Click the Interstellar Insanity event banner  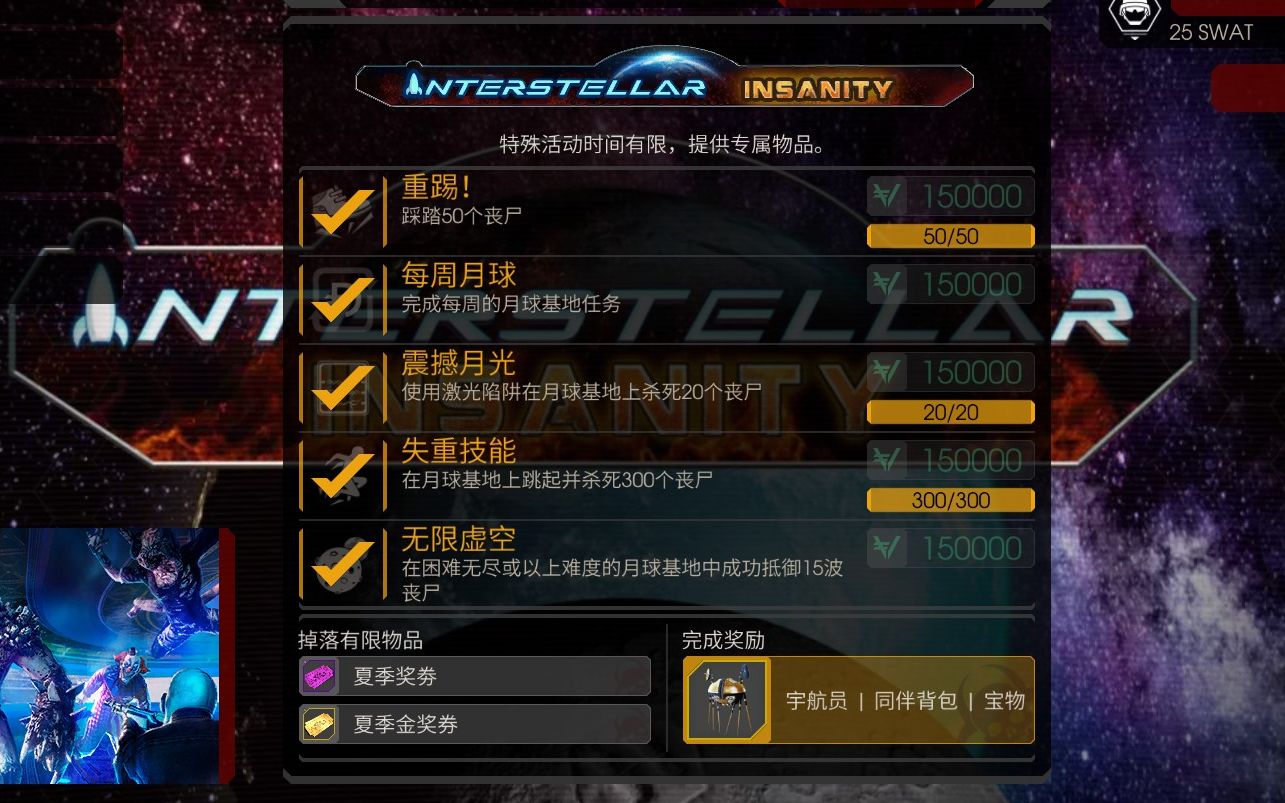(664, 86)
